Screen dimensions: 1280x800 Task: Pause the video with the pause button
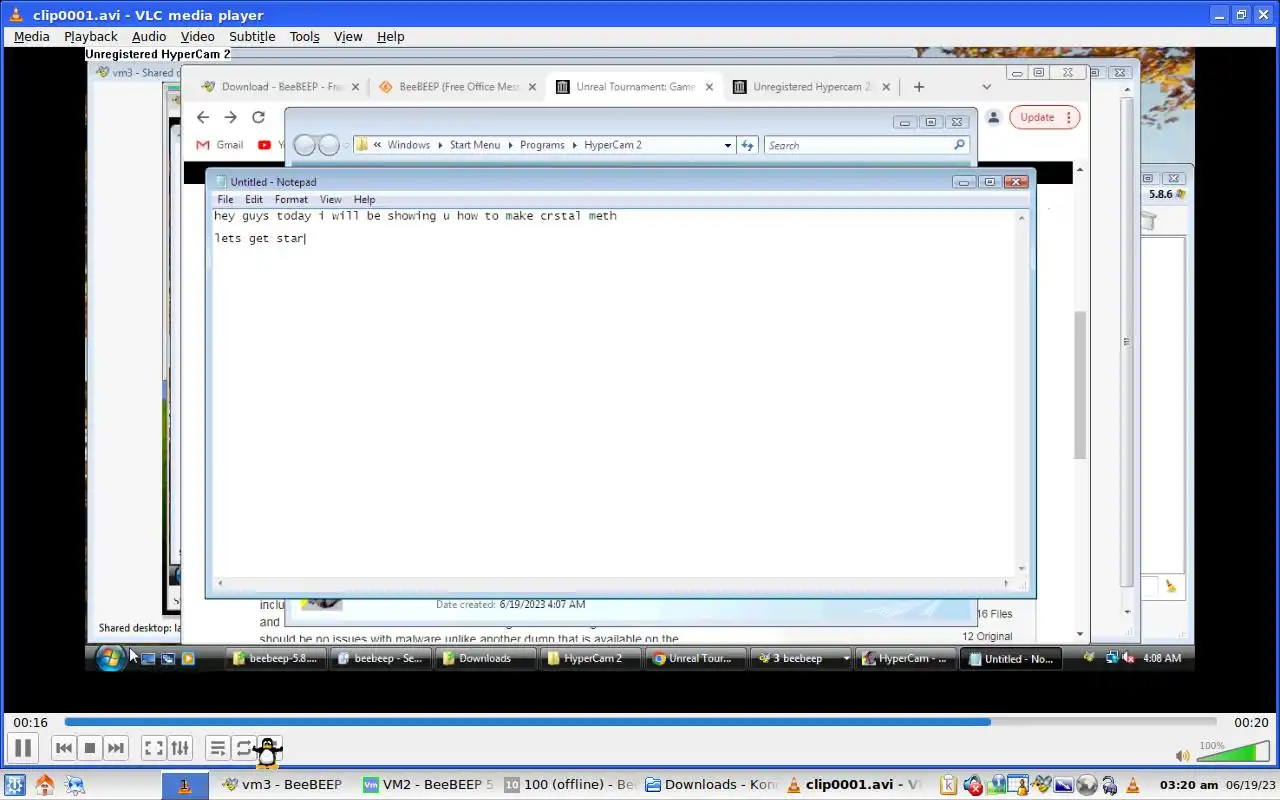[x=22, y=747]
